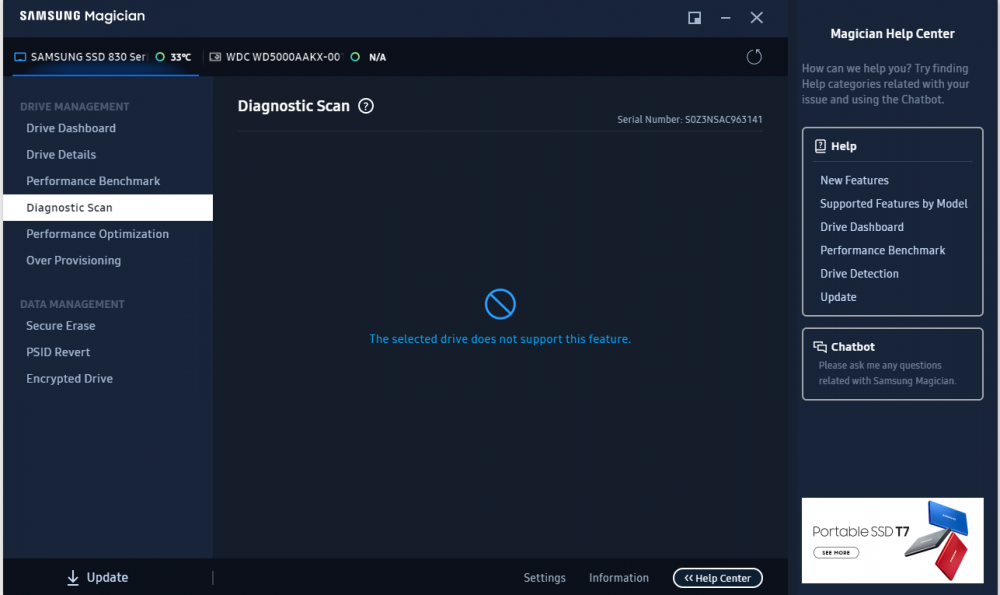
Task: Click the Portable SSD T7 ad banner
Action: (892, 540)
